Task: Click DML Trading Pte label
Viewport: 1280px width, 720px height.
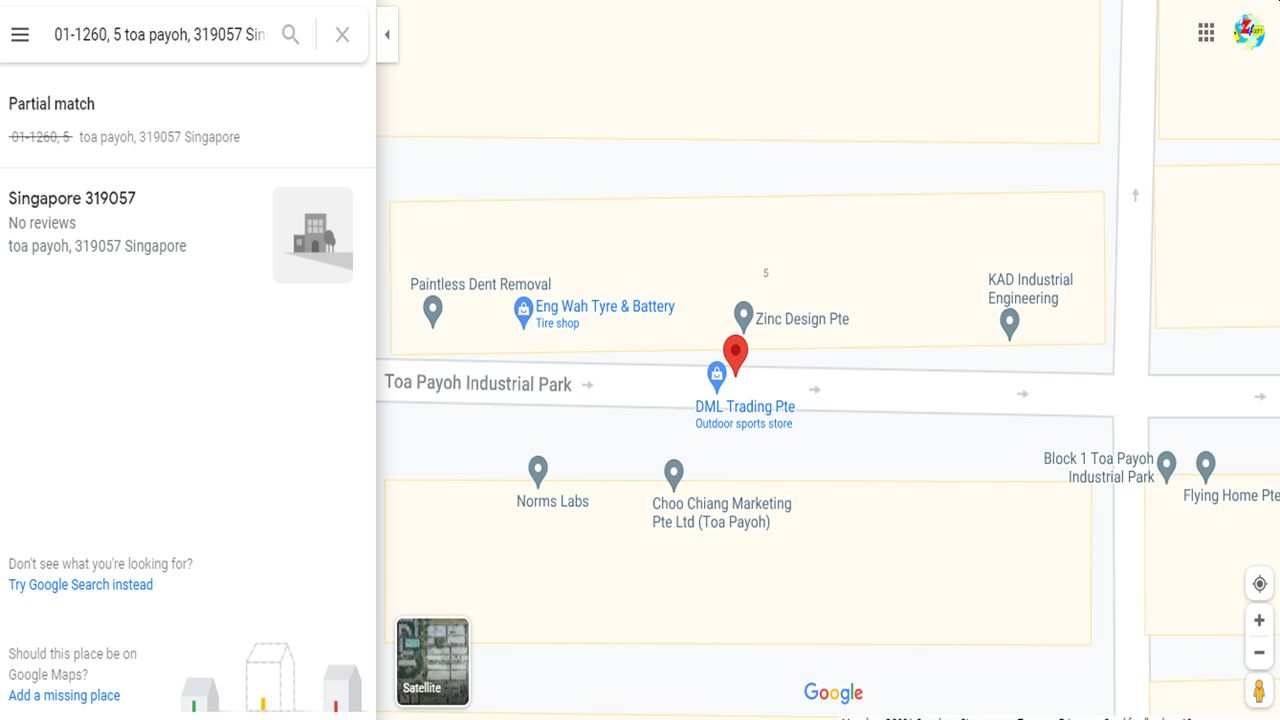Action: 745,407
